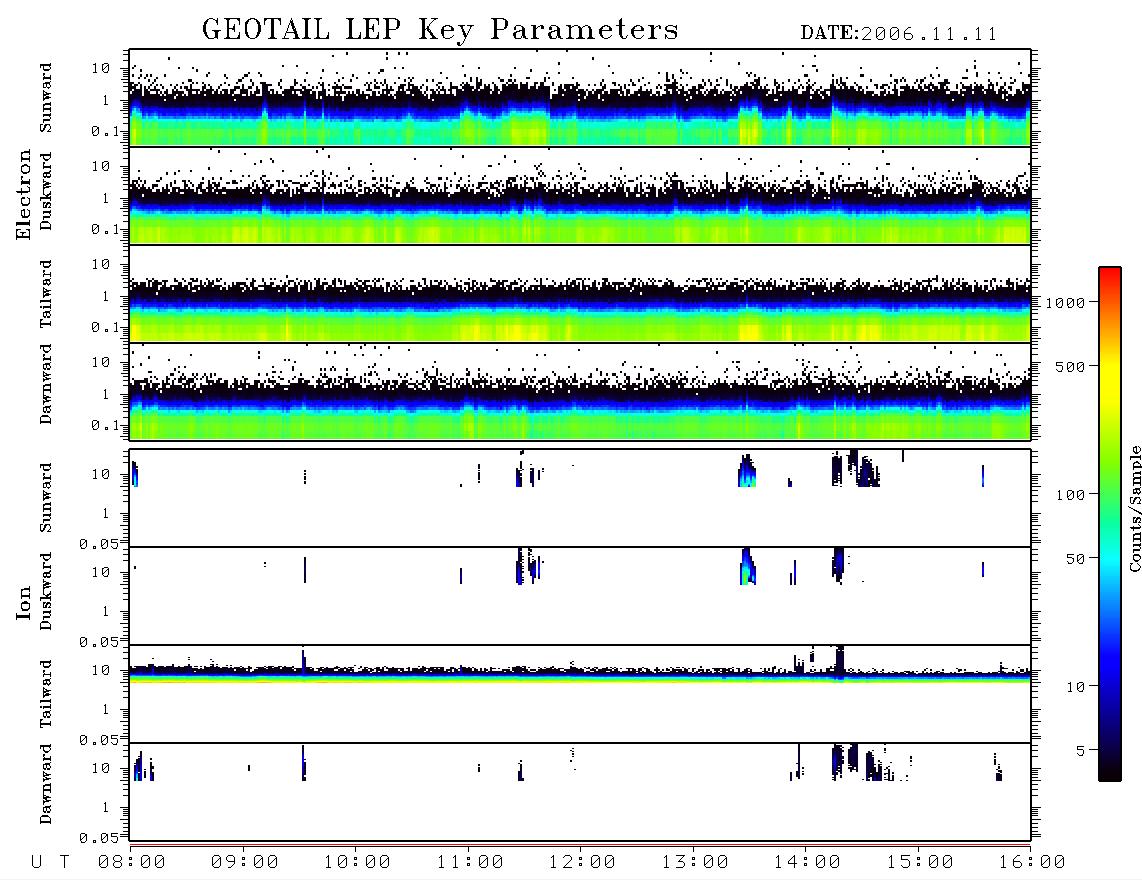Select the 08:00 UT time label
The width and height of the screenshot is (1142, 880).
click(x=132, y=862)
